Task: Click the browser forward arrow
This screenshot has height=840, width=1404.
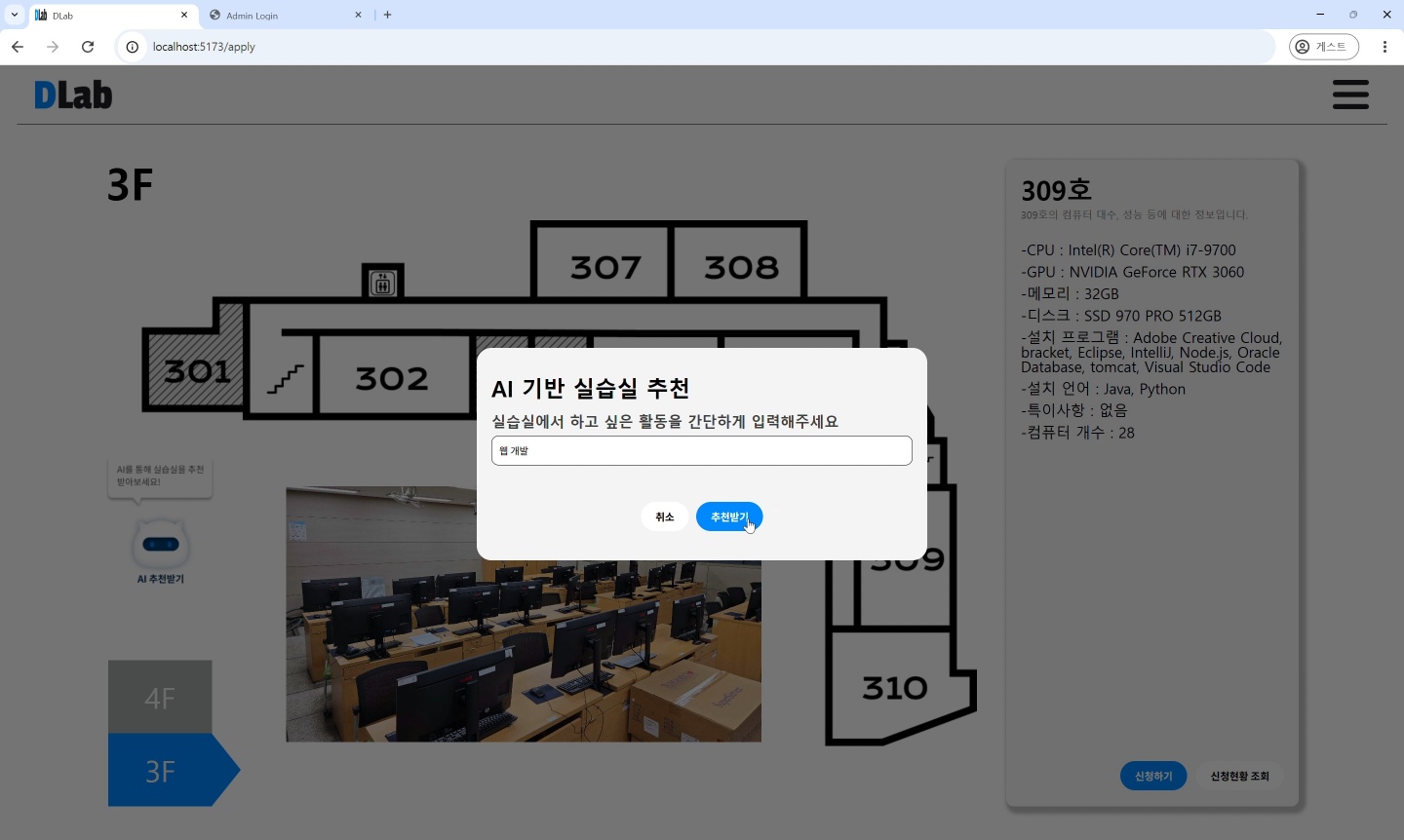Action: point(53,47)
